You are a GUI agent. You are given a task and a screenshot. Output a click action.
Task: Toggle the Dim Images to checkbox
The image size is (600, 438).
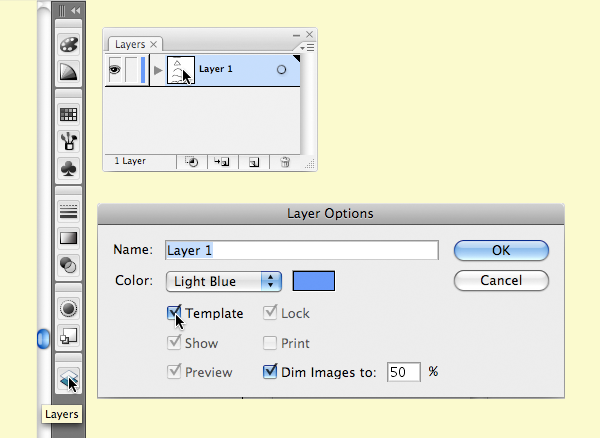(270, 372)
